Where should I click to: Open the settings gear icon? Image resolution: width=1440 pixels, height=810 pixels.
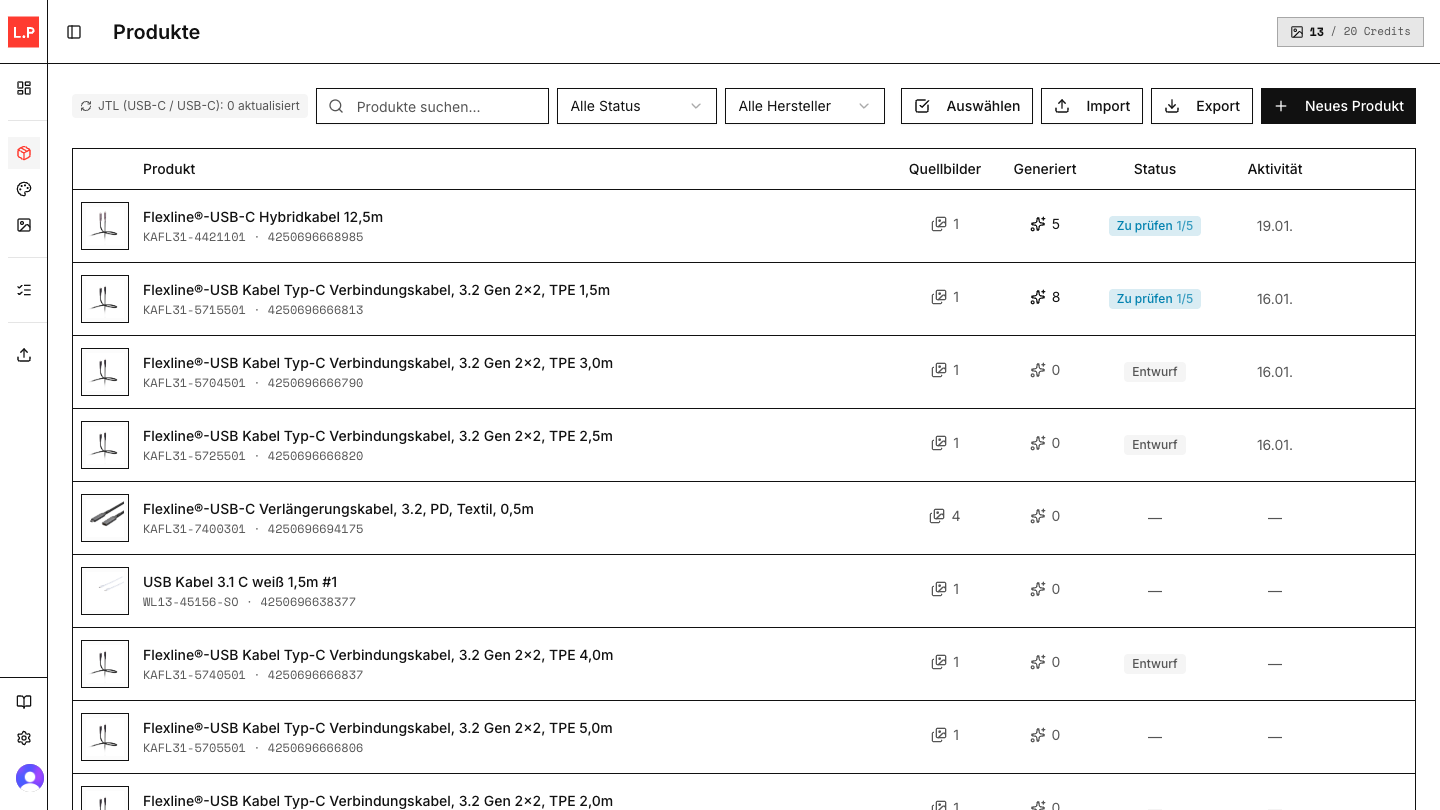[x=24, y=738]
